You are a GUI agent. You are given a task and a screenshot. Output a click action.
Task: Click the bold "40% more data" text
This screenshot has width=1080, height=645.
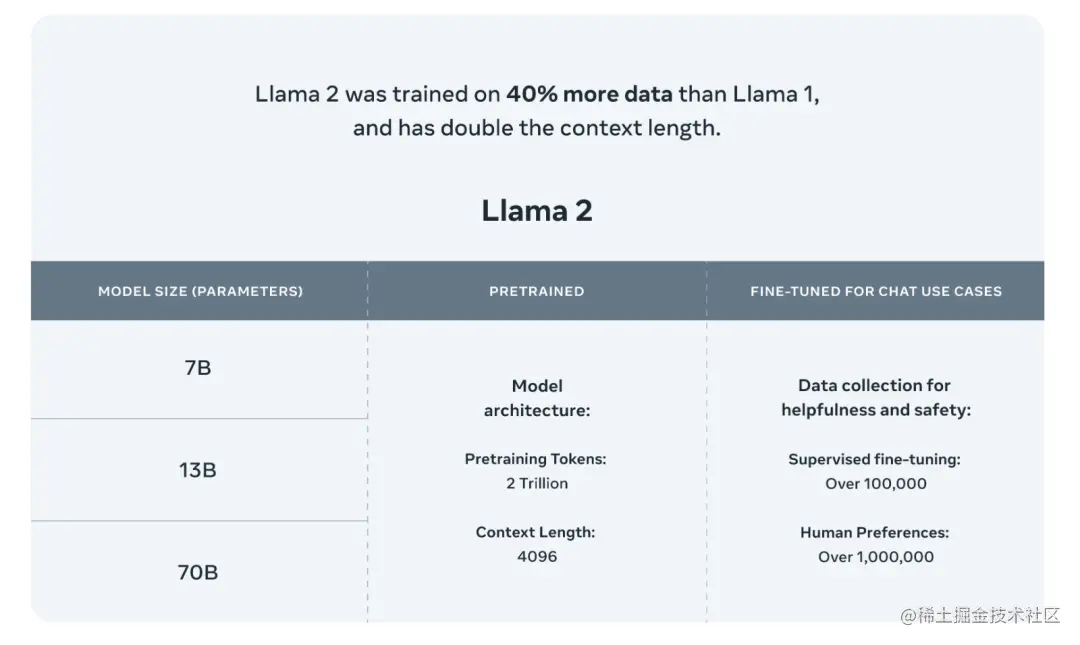click(x=589, y=95)
